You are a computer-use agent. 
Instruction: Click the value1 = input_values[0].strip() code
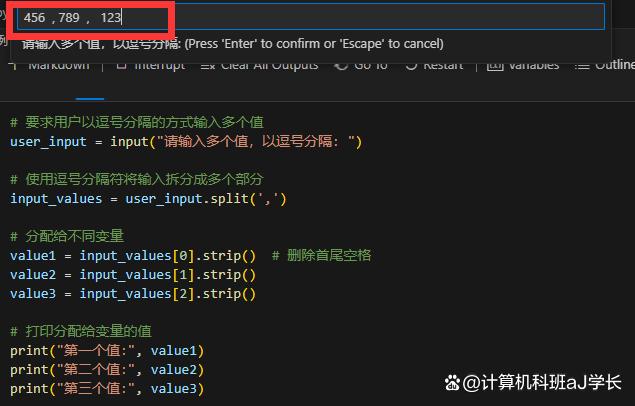pyautogui.click(x=133, y=255)
